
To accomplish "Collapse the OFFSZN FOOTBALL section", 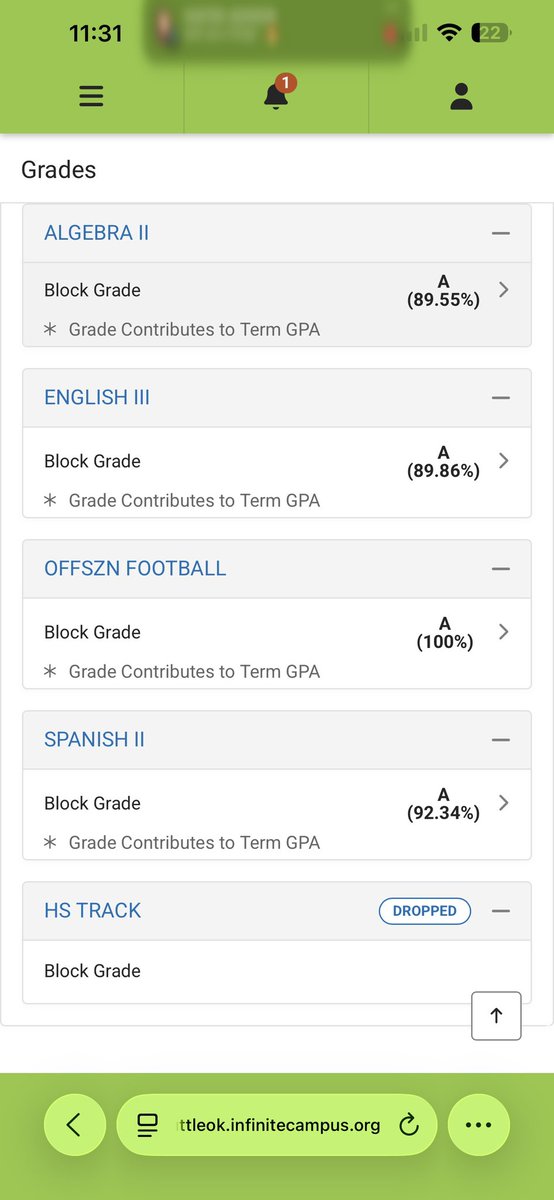I will pyautogui.click(x=501, y=569).
